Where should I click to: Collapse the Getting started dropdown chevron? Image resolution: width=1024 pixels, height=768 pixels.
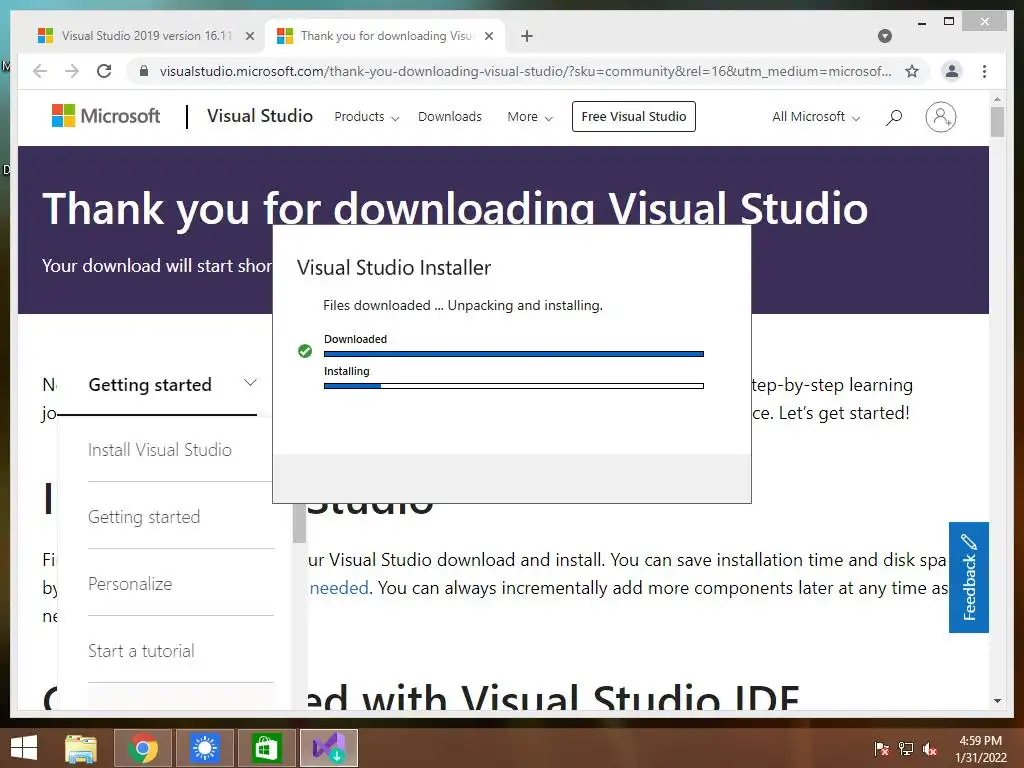coord(250,383)
